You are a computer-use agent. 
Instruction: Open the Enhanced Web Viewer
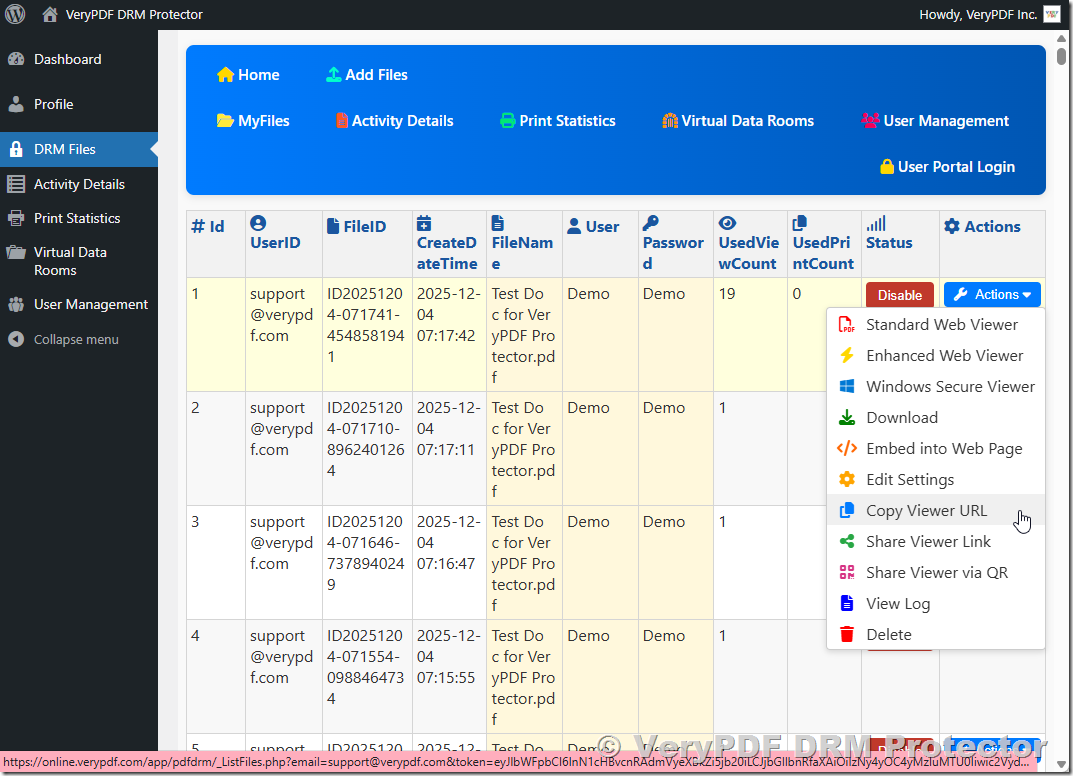(x=943, y=355)
